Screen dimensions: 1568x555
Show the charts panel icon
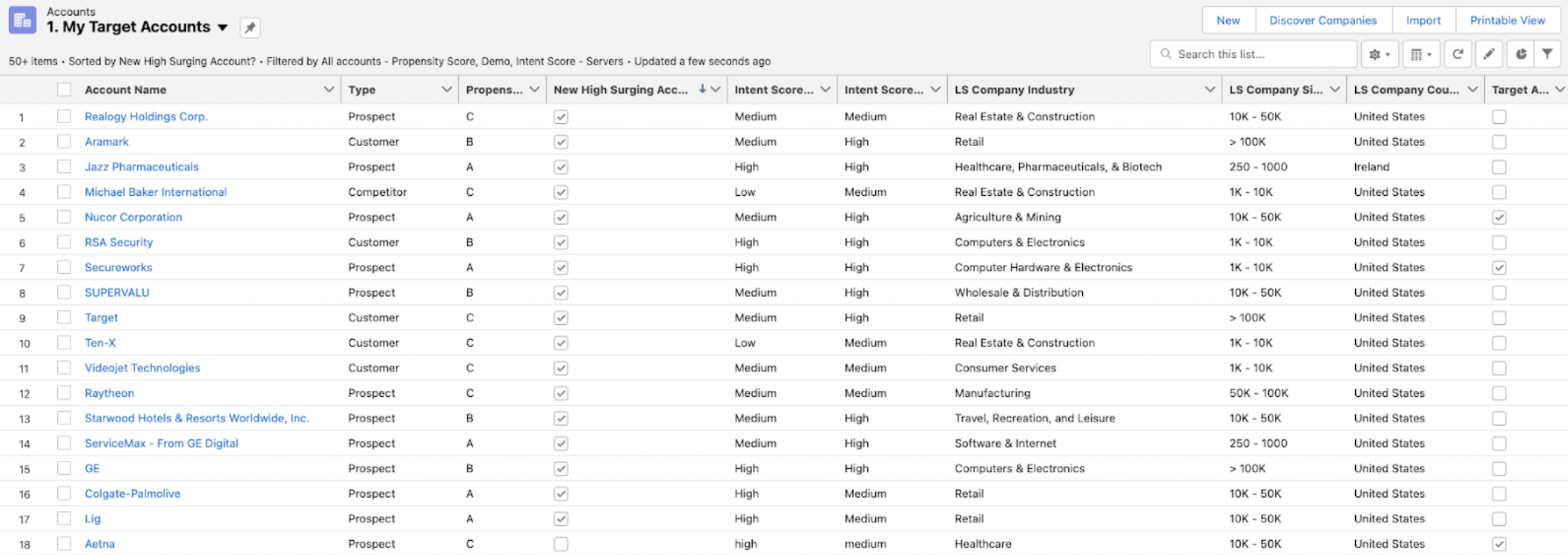[1521, 54]
